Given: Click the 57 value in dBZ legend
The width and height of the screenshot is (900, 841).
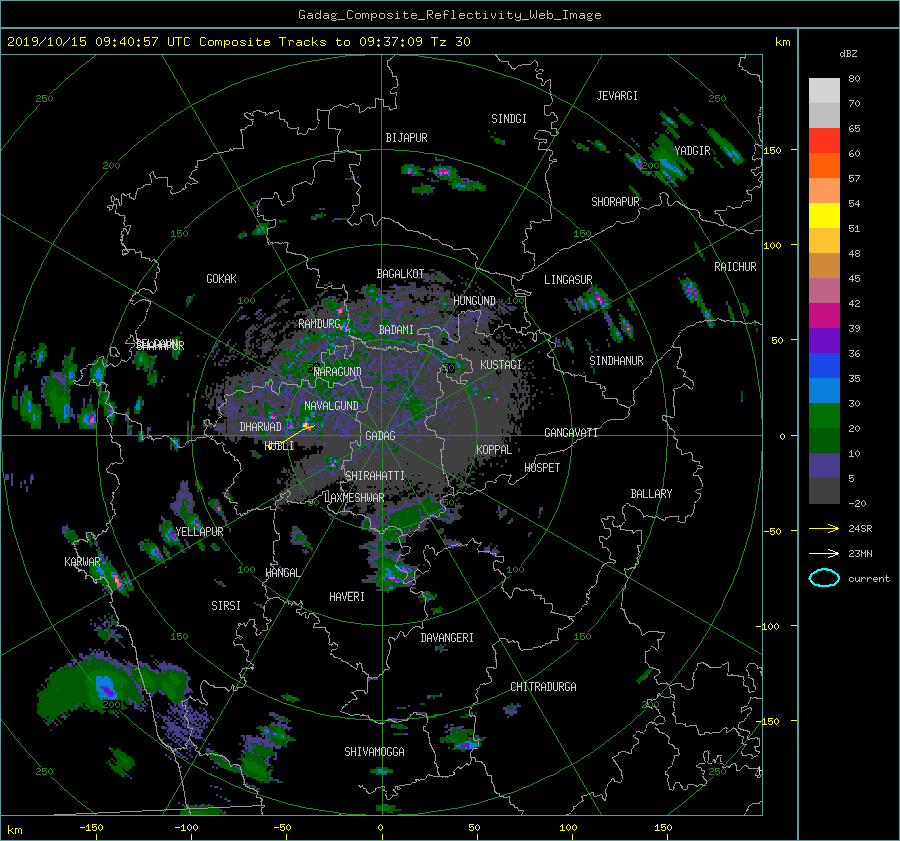Looking at the screenshot, I should coord(854,179).
